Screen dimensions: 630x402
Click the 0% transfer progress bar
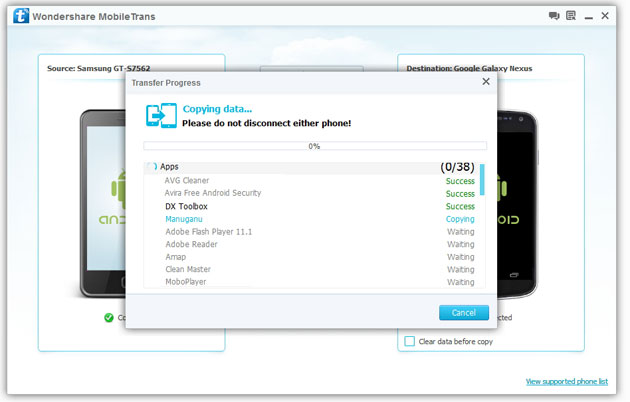click(315, 146)
